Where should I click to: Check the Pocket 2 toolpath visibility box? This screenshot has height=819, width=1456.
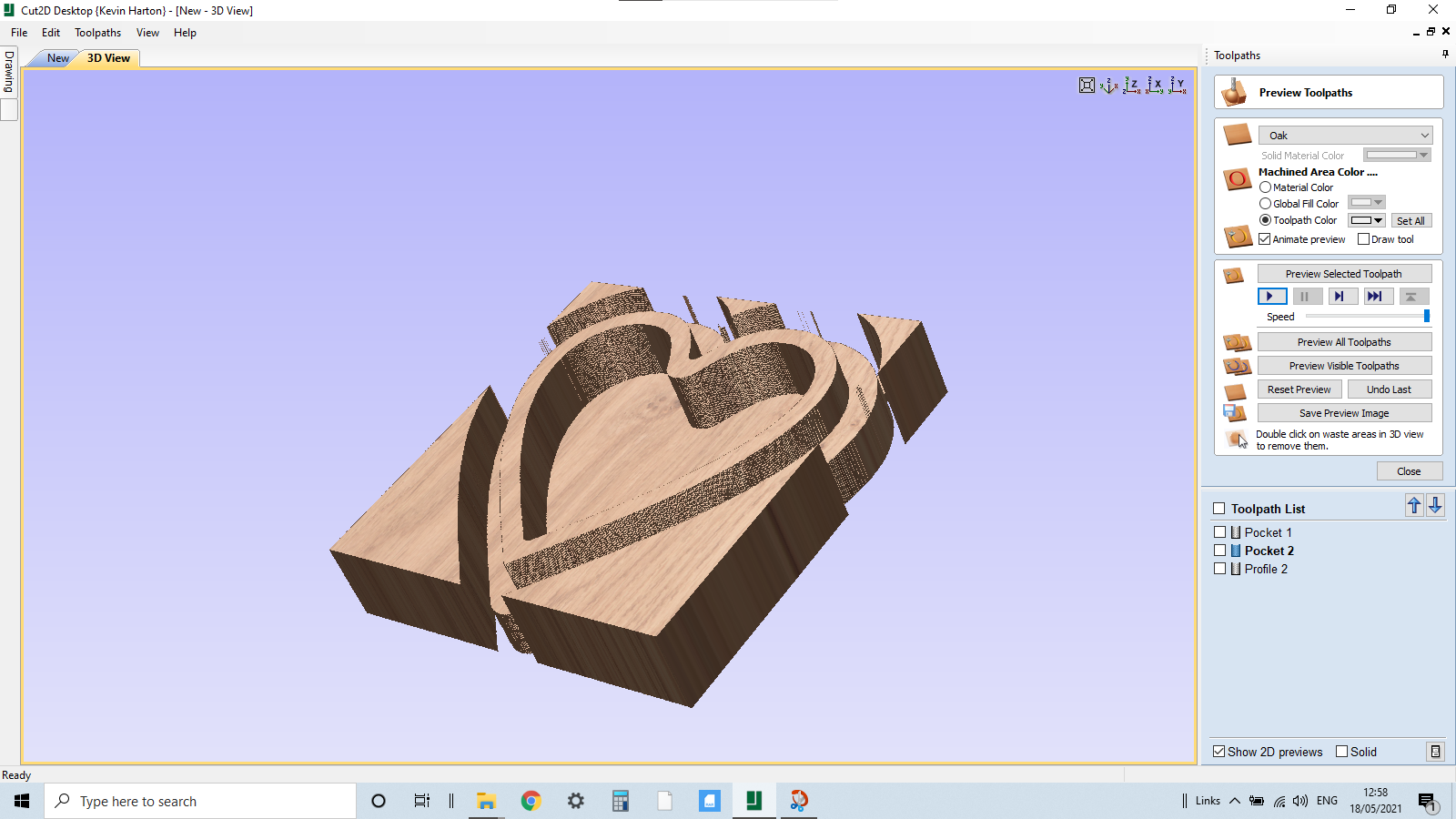coord(1220,551)
